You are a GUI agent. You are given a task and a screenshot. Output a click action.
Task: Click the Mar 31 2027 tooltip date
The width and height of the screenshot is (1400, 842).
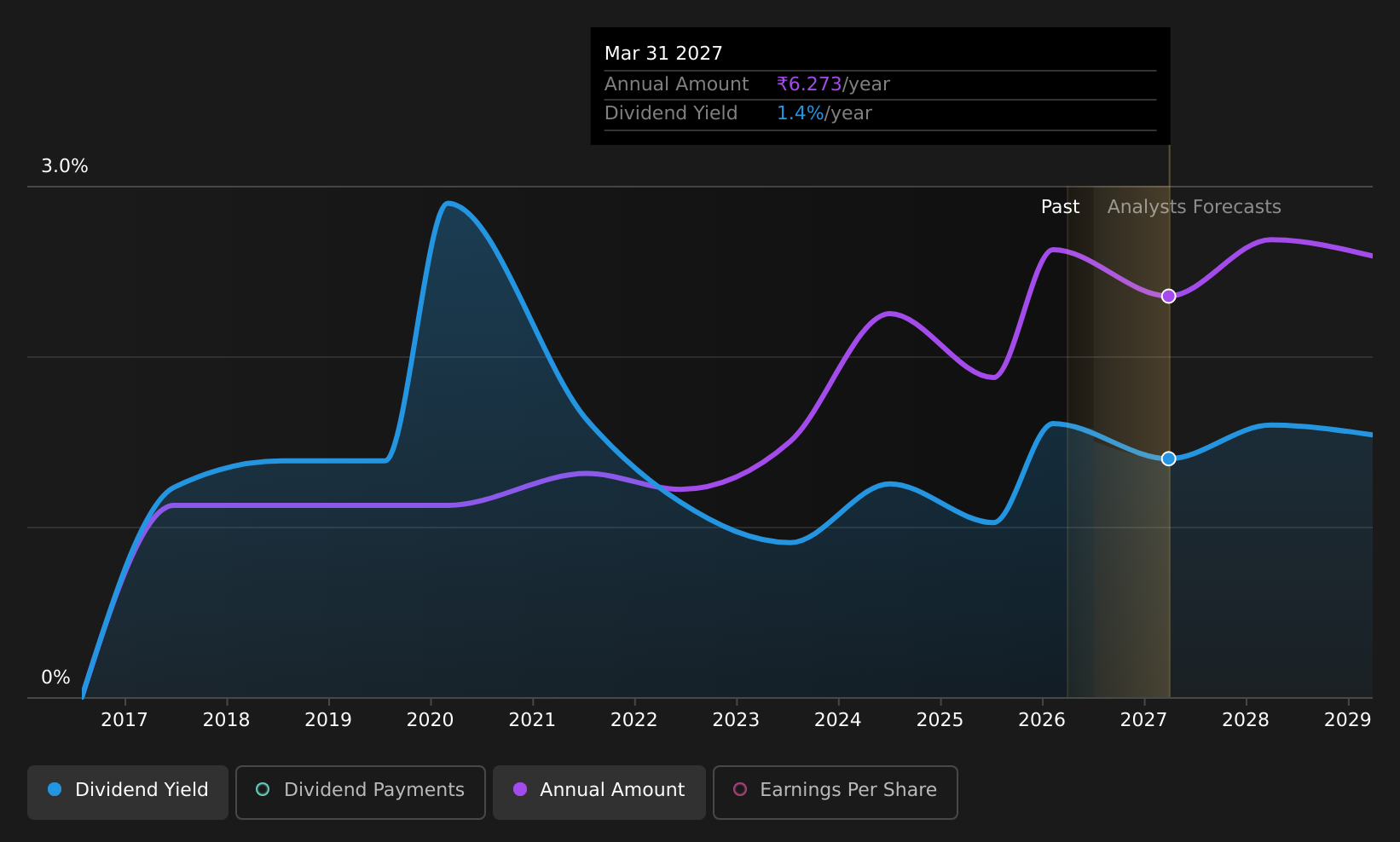[663, 54]
